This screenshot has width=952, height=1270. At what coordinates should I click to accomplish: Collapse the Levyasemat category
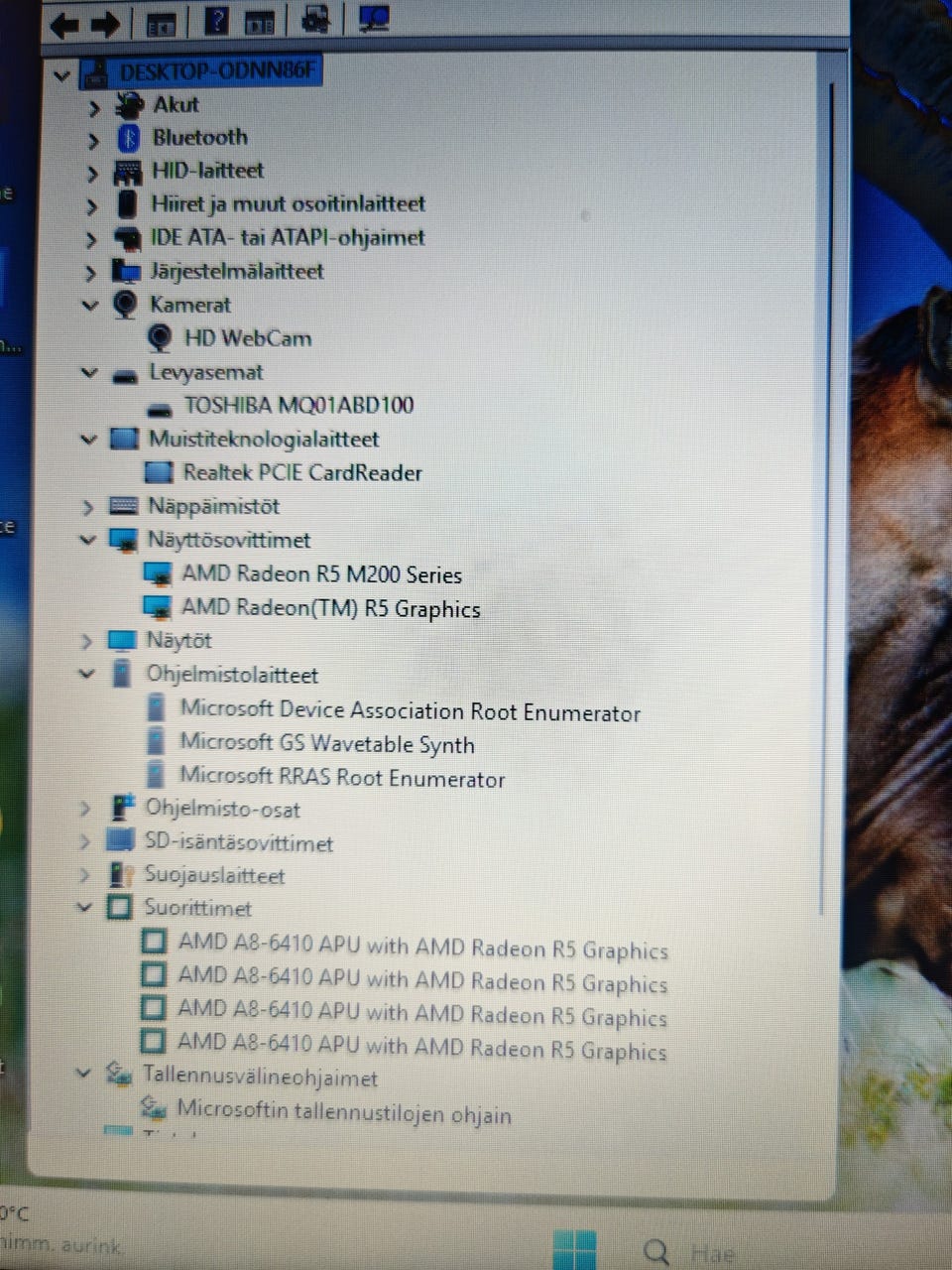[x=89, y=373]
